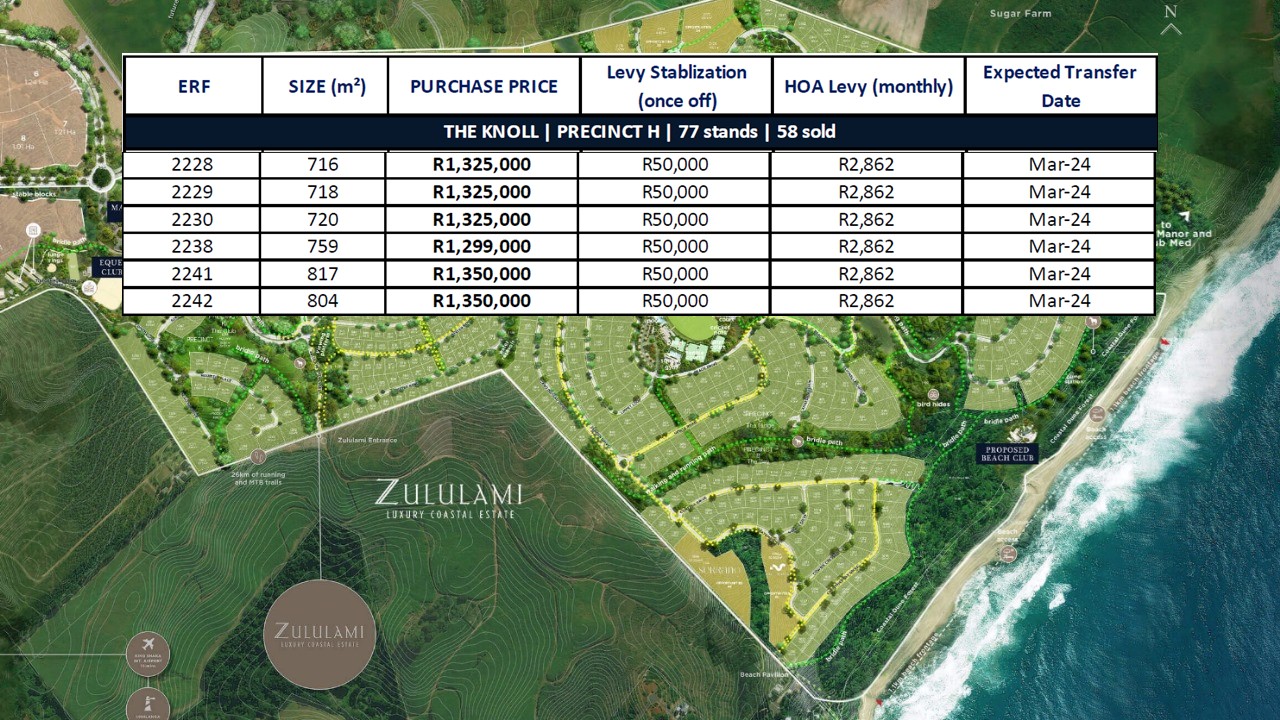Image resolution: width=1280 pixels, height=720 pixels.
Task: Click the beach access icon below Beach Club
Action: (x=1009, y=554)
